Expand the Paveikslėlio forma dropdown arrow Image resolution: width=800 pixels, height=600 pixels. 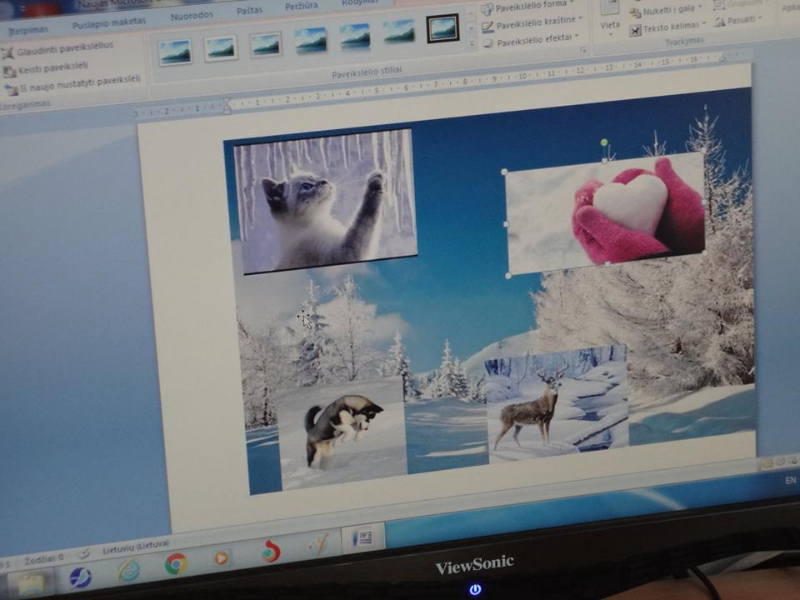coord(572,4)
